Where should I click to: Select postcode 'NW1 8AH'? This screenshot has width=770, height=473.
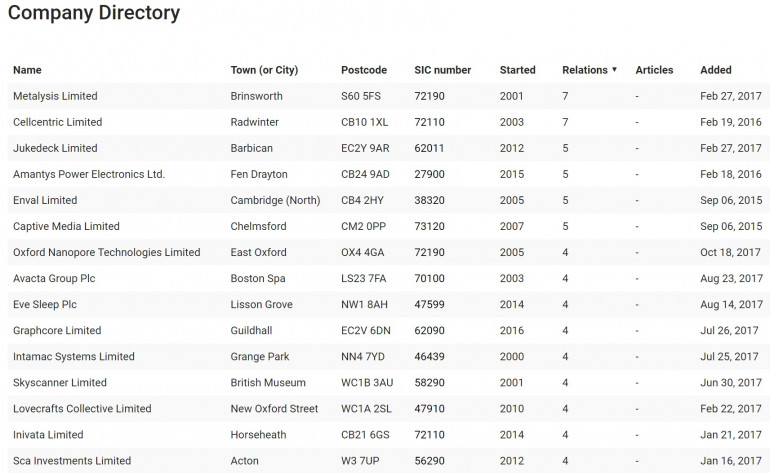click(x=364, y=304)
